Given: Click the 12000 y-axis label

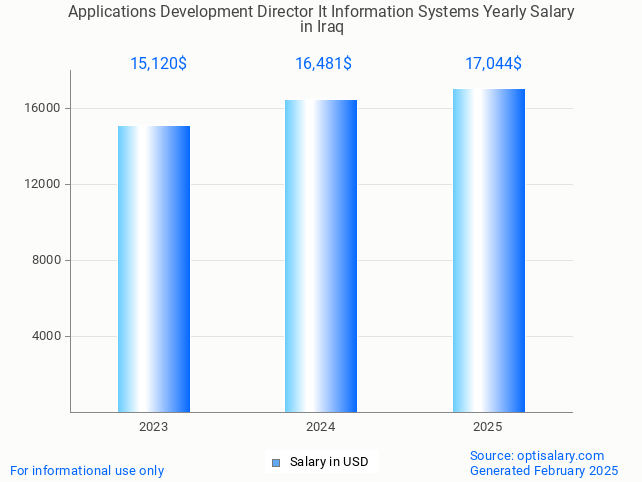Looking at the screenshot, I should click(43, 184).
